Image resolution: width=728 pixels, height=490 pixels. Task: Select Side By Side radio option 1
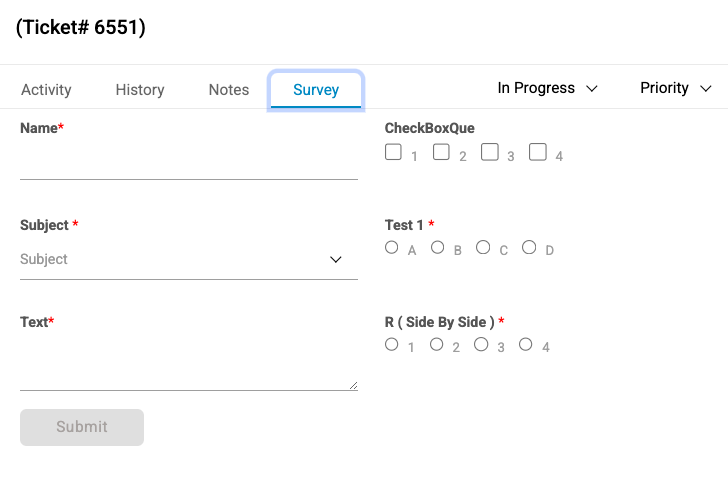pos(392,344)
